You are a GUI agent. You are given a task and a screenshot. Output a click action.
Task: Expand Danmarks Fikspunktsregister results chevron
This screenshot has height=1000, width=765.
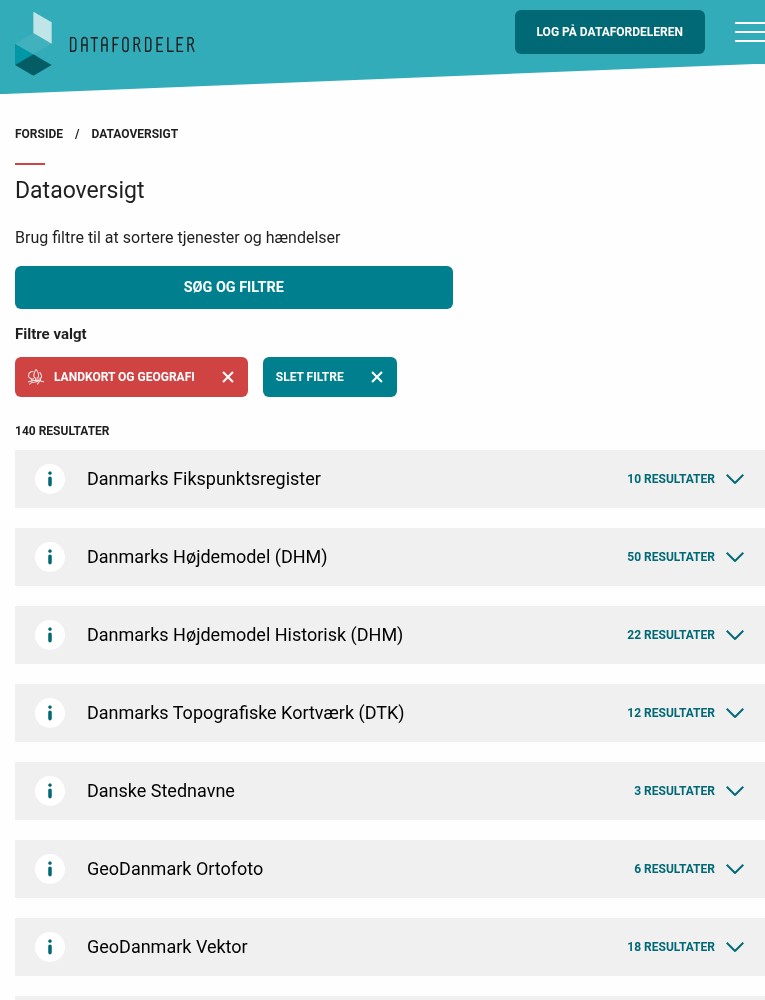[x=735, y=479]
